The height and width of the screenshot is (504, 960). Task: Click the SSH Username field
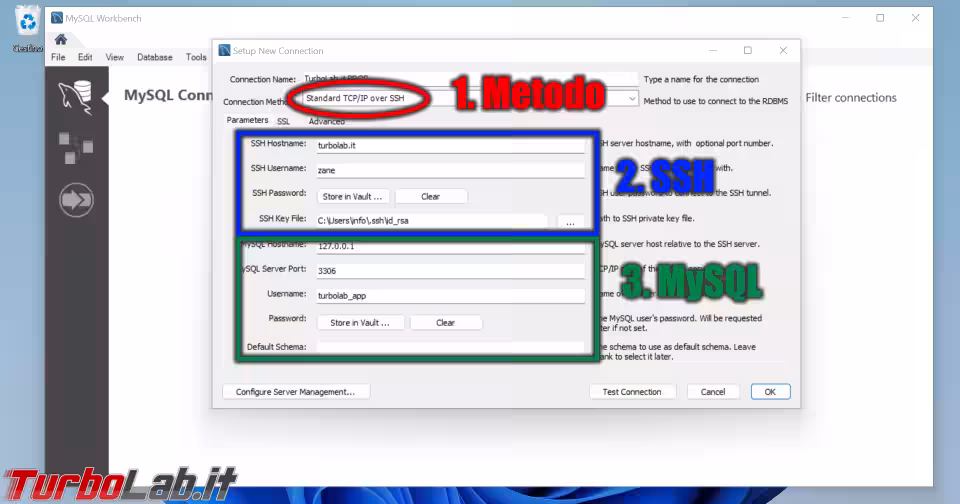(450, 170)
